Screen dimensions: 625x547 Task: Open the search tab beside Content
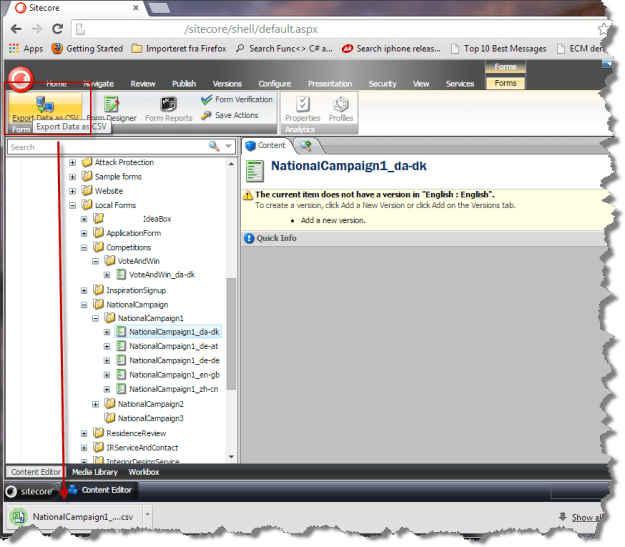[x=306, y=146]
